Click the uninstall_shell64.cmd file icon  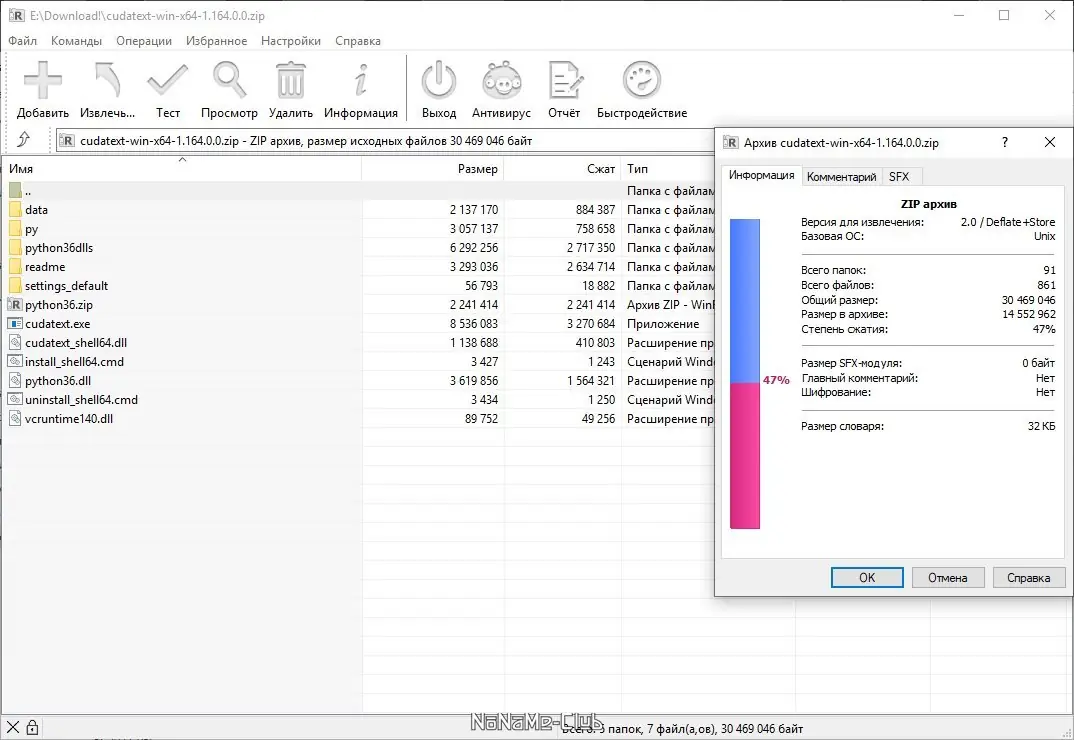click(15, 399)
